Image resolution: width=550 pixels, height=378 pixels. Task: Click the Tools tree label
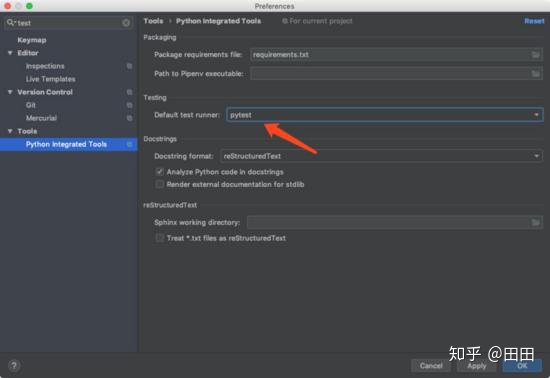27,131
